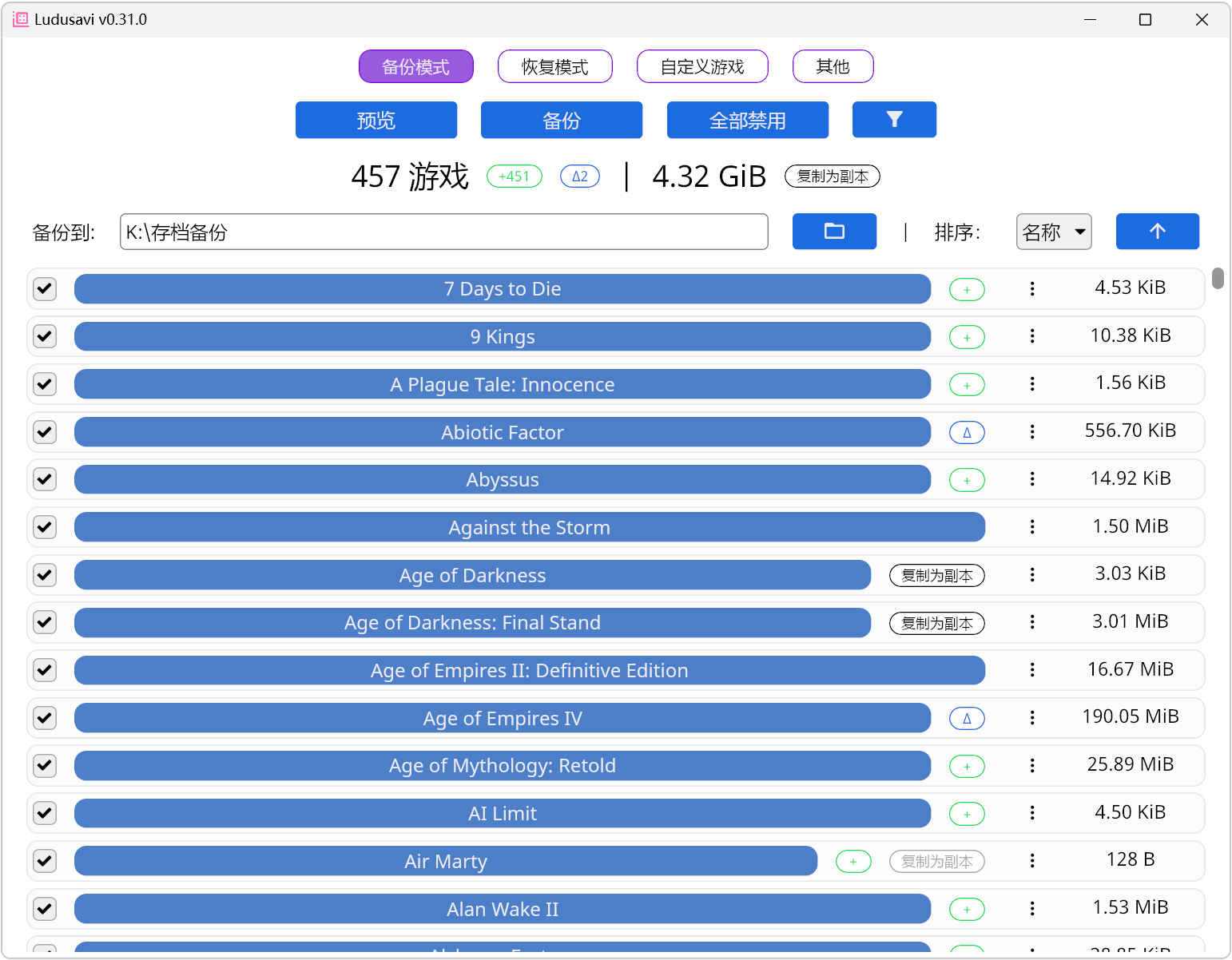The image size is (1232, 960).
Task: Expand the 9 Kings game entry
Action: tap(503, 337)
